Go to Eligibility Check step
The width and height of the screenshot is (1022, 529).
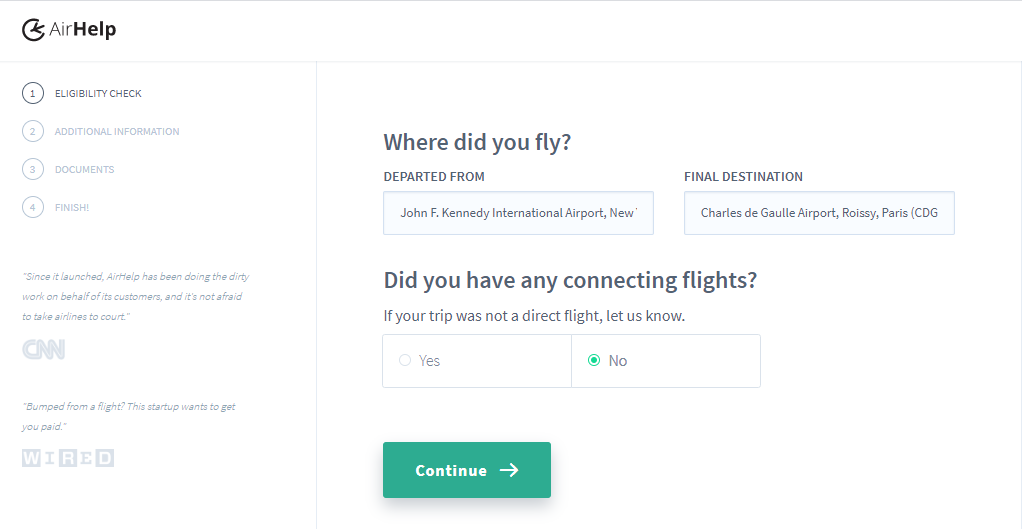[98, 93]
